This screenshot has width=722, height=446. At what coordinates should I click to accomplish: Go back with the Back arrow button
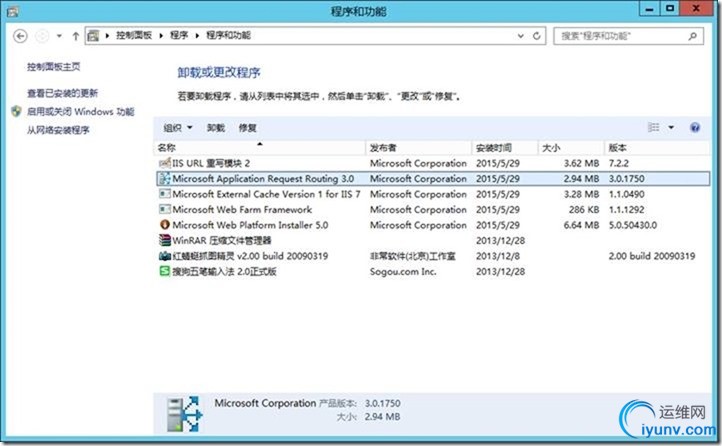click(x=20, y=36)
